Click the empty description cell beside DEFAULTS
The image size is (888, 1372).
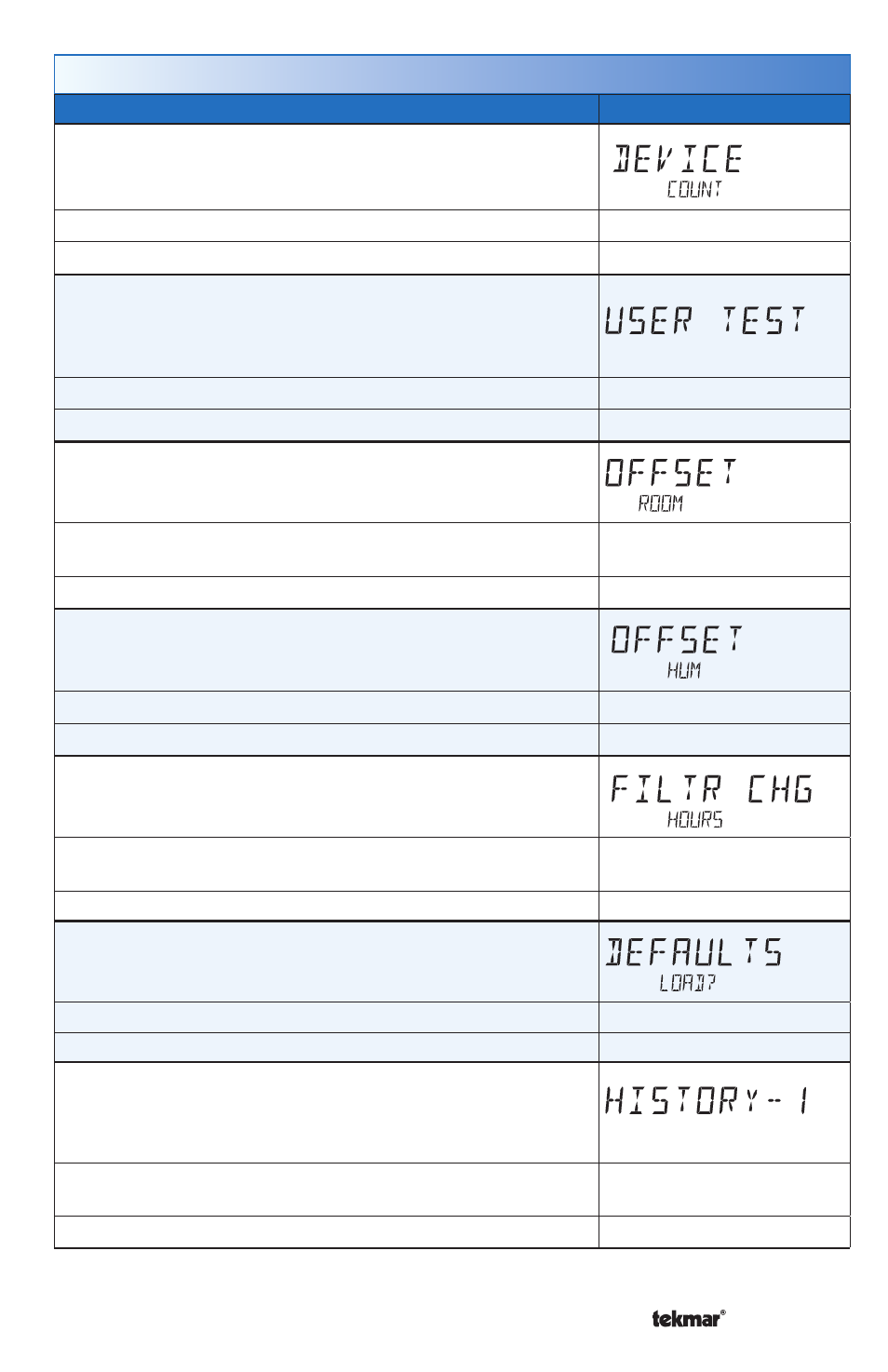pos(326,962)
